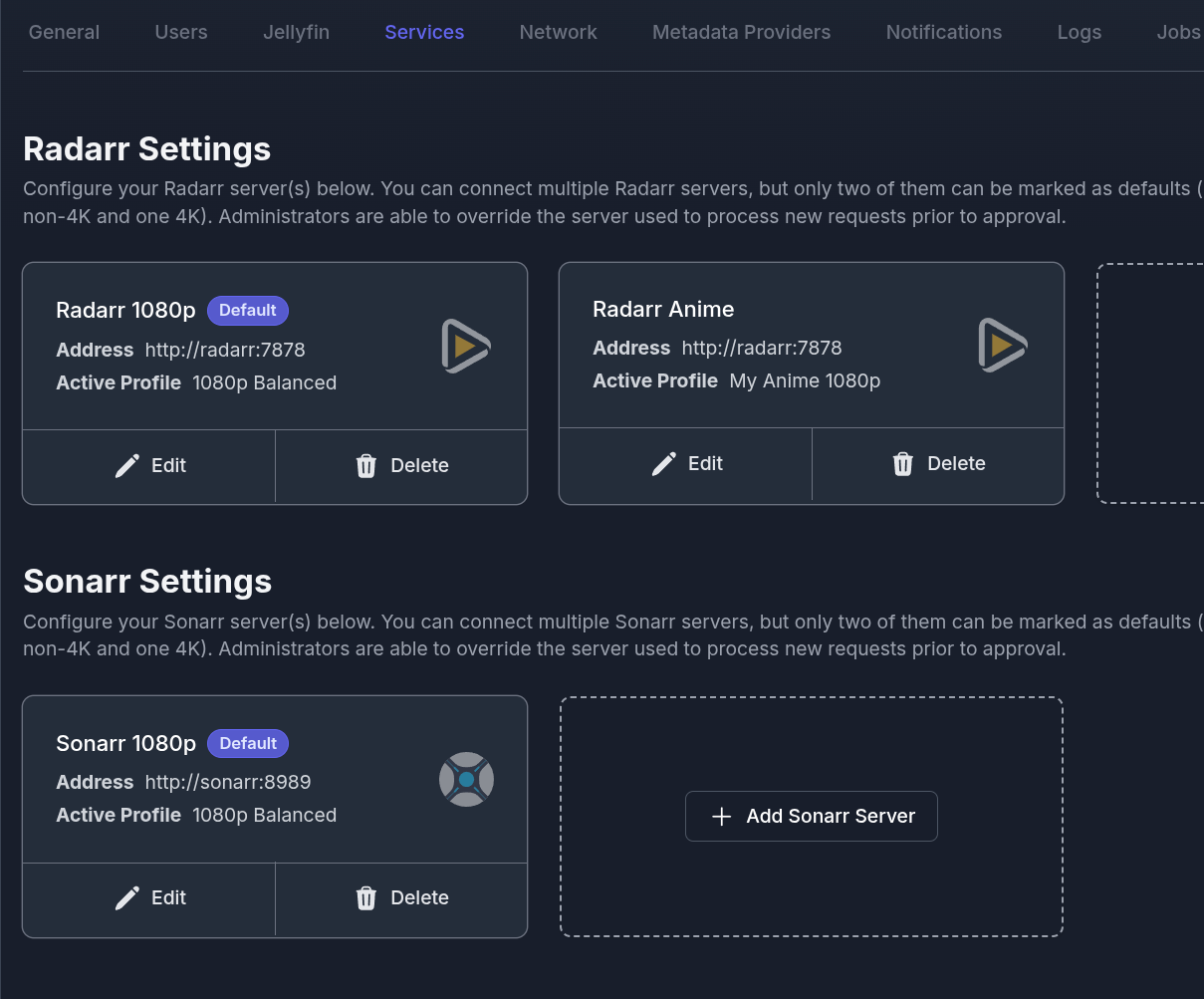The width and height of the screenshot is (1204, 999).
Task: Click Default badge on Radarr 1080p
Action: click(248, 311)
